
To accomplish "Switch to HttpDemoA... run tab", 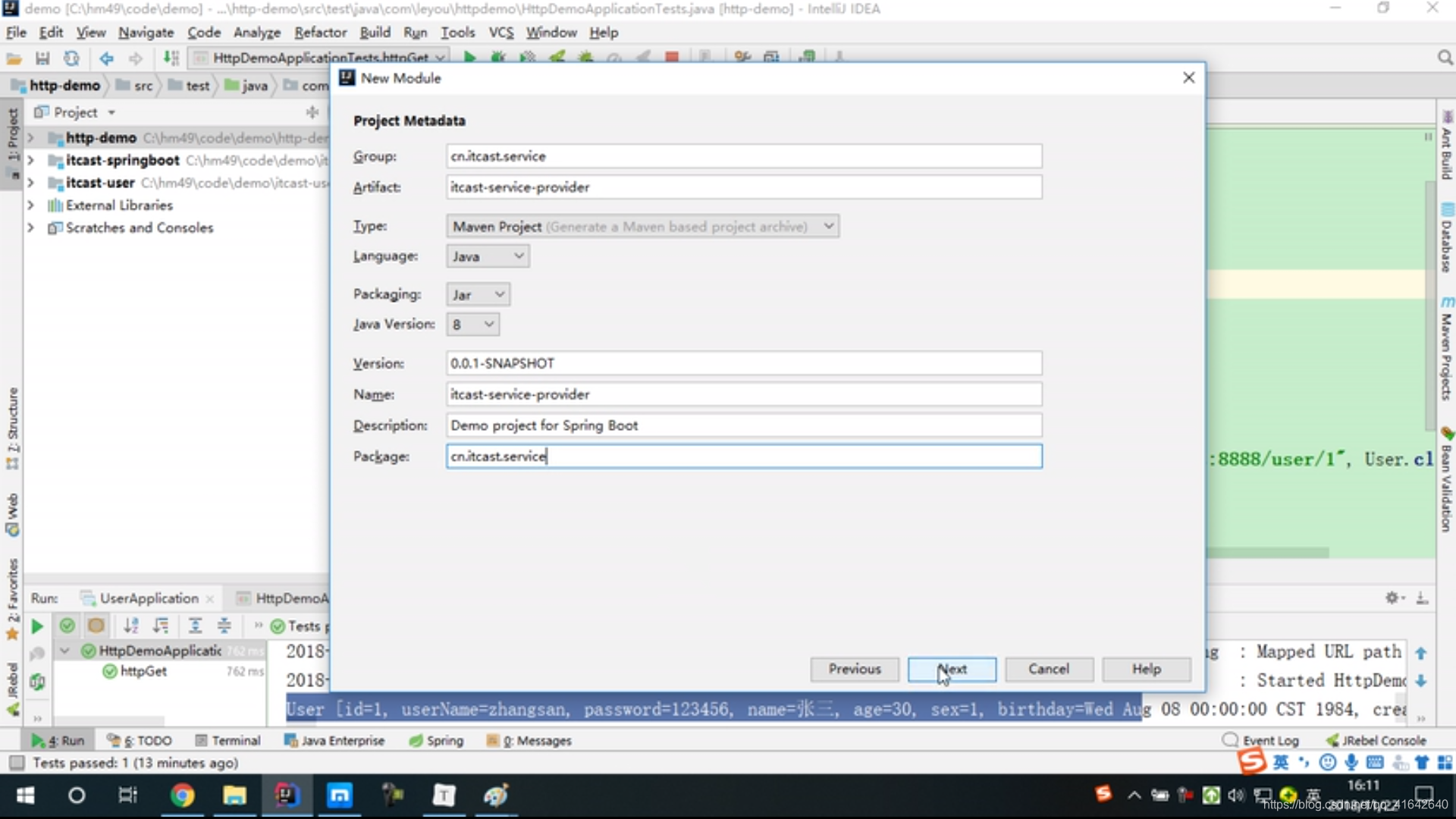I will (282, 598).
